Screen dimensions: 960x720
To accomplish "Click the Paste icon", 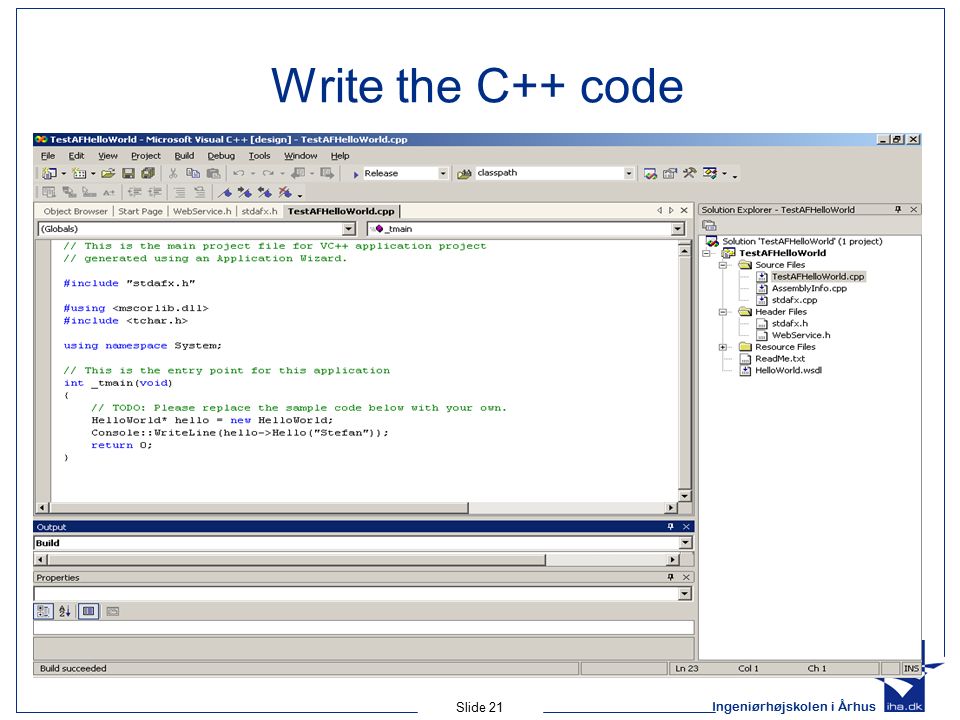I will coord(213,174).
